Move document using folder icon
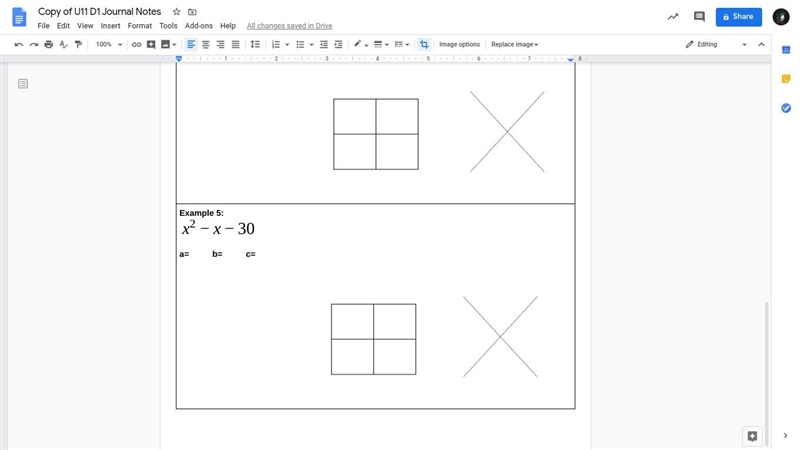Screen dimensions: 800x450 192,12
